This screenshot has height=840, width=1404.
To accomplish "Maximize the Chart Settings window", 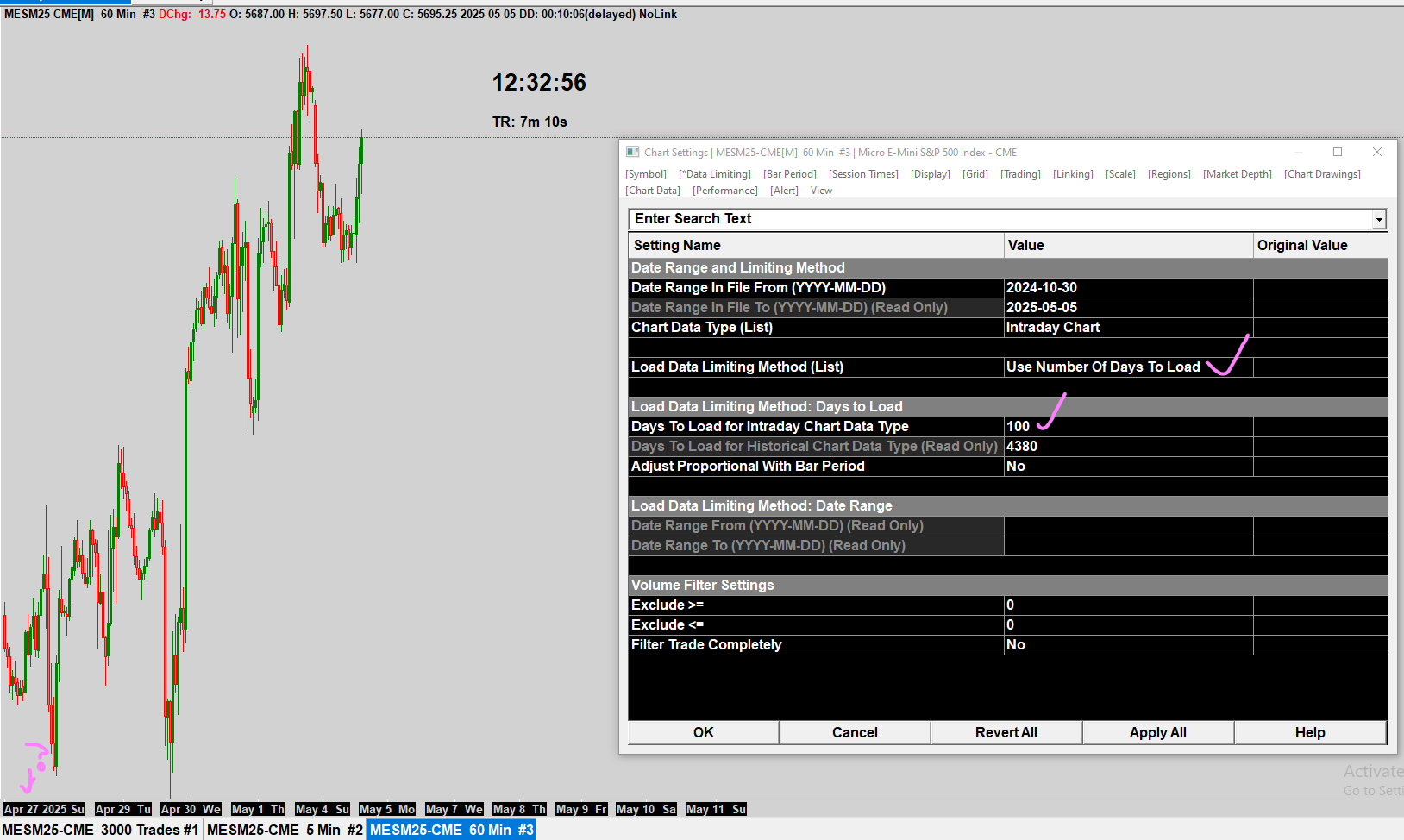I will click(x=1338, y=152).
